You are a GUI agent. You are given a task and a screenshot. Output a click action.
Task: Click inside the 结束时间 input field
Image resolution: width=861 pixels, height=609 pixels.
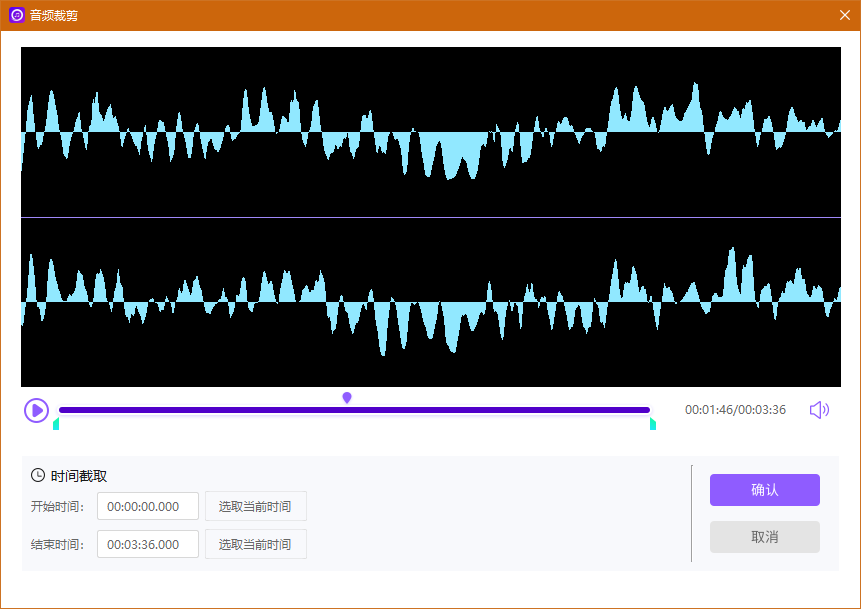point(147,544)
